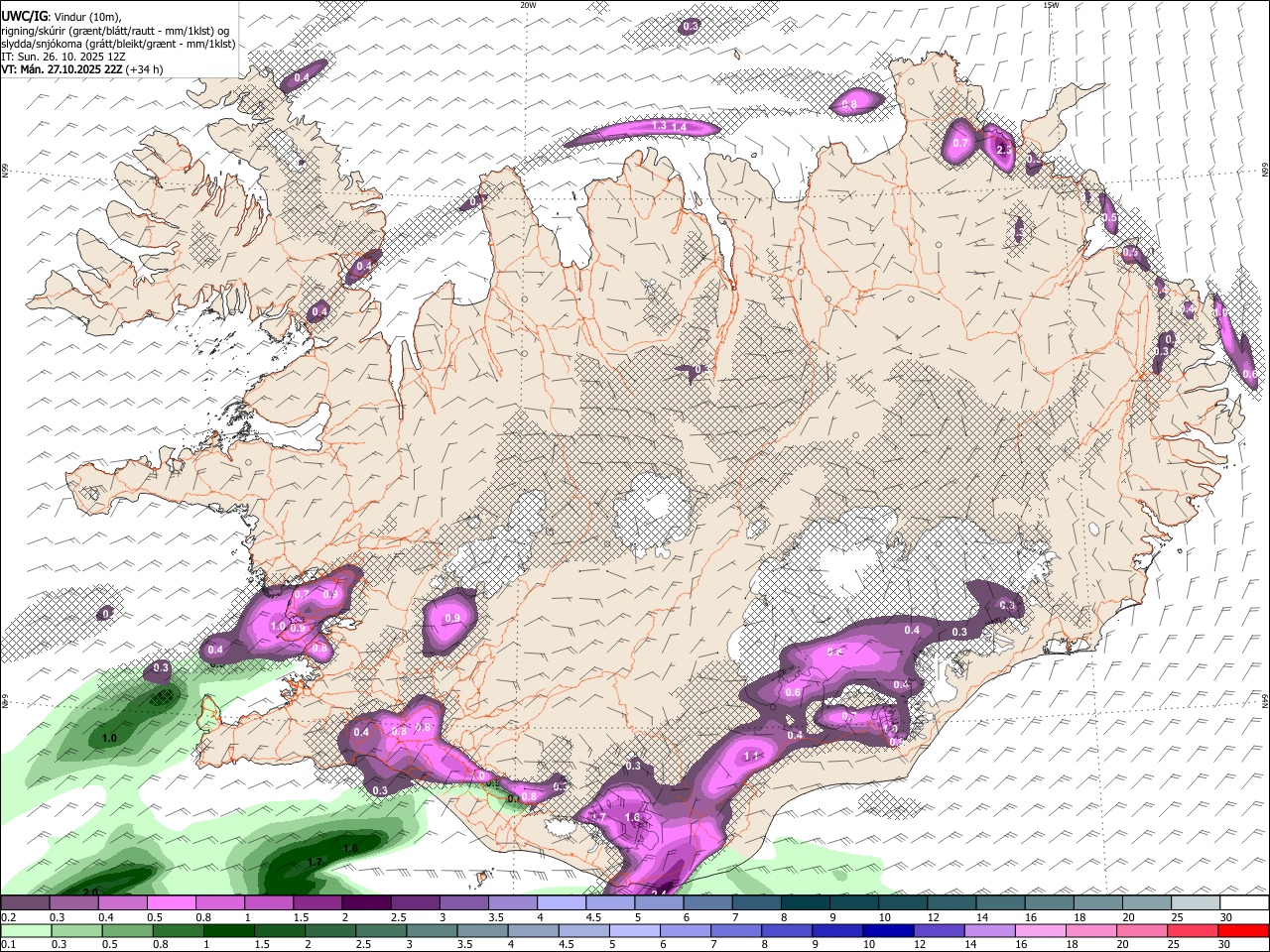
Task: Click the 'IT: Sun. 26. 10. 2025 12Z' line
Action: coord(63,57)
